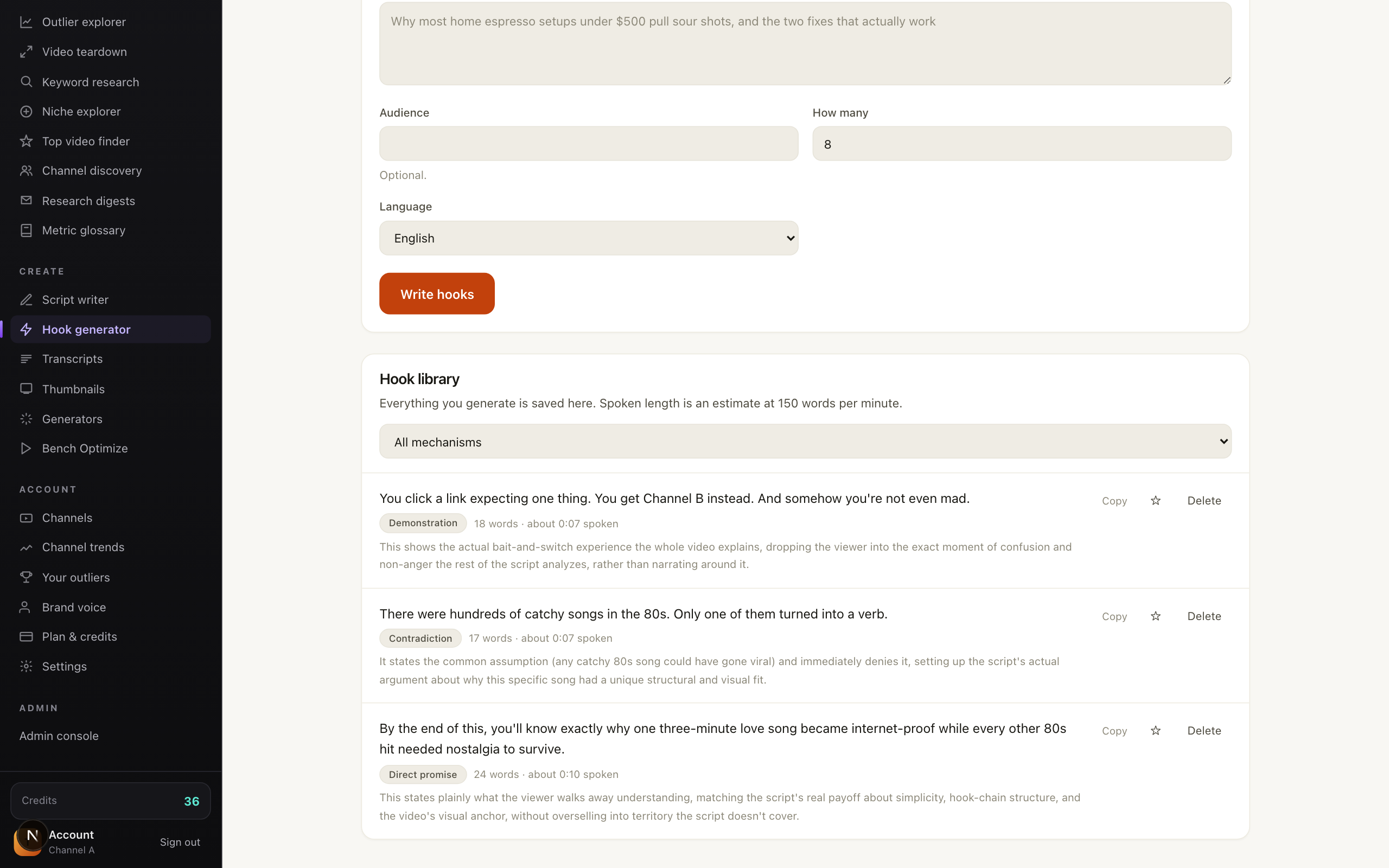1389x868 pixels.
Task: Click the Write hooks button
Action: tap(437, 293)
